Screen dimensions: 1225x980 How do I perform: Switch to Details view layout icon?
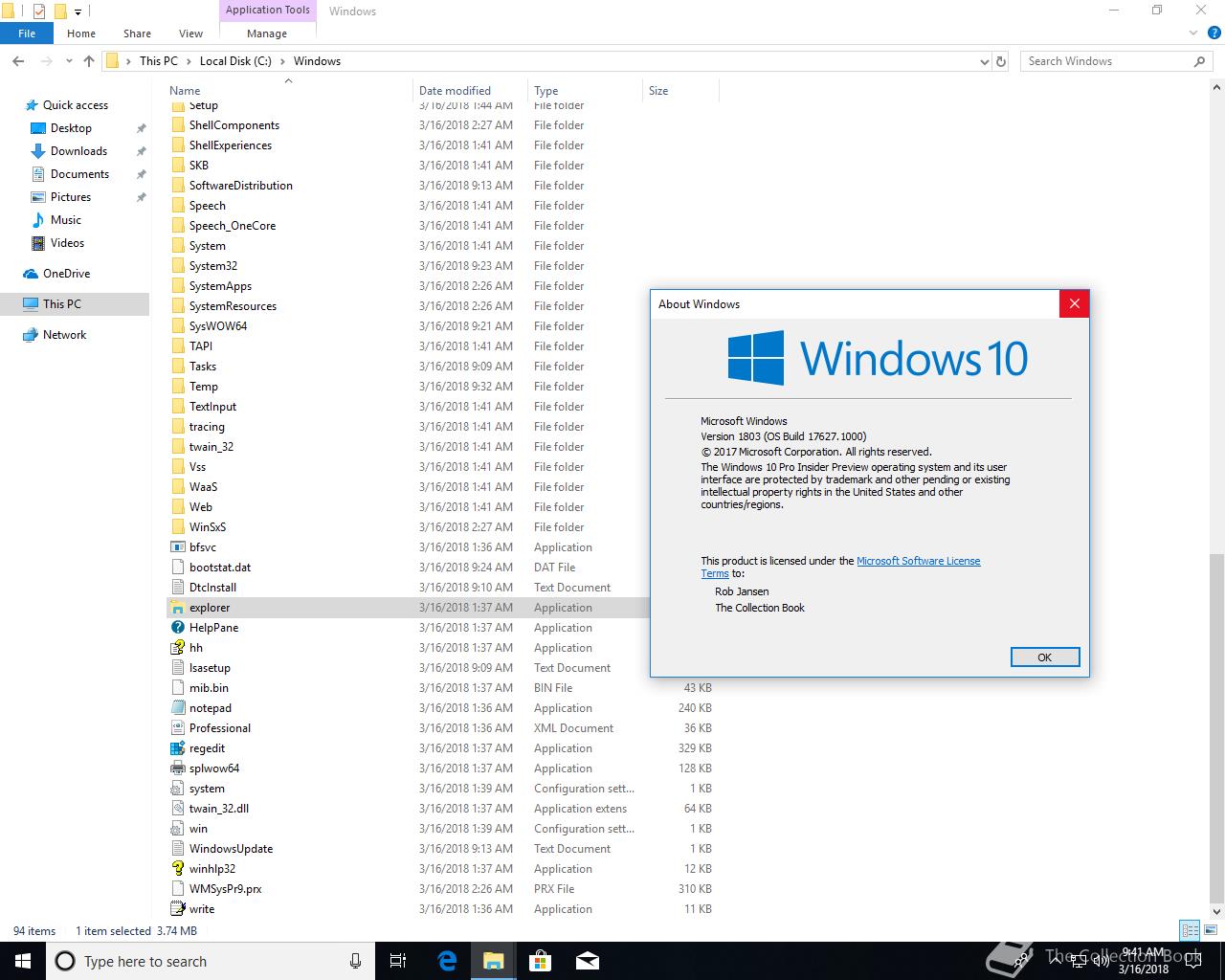[x=1190, y=930]
